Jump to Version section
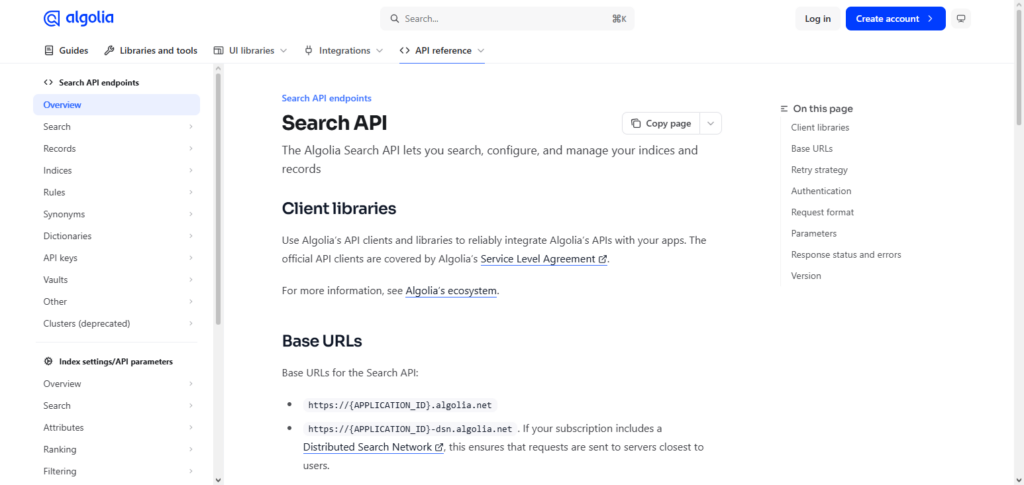 [x=806, y=276]
